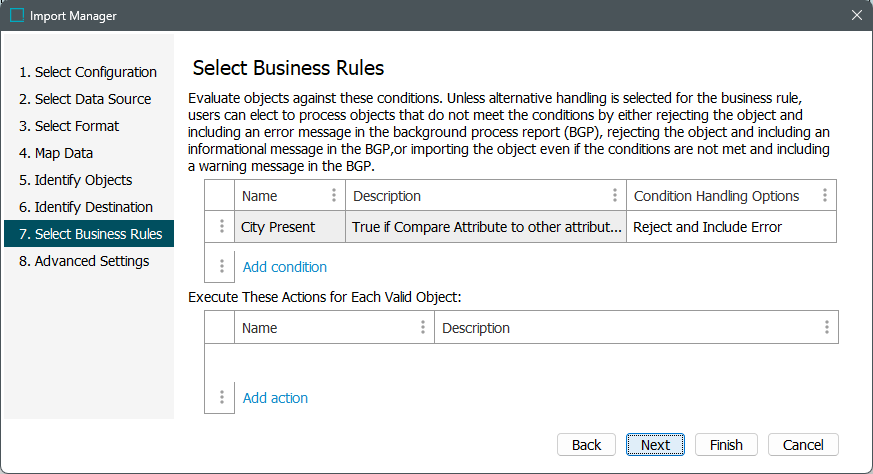The image size is (873, 474).
Task: Select the City Present name cell
Action: pyautogui.click(x=290, y=227)
